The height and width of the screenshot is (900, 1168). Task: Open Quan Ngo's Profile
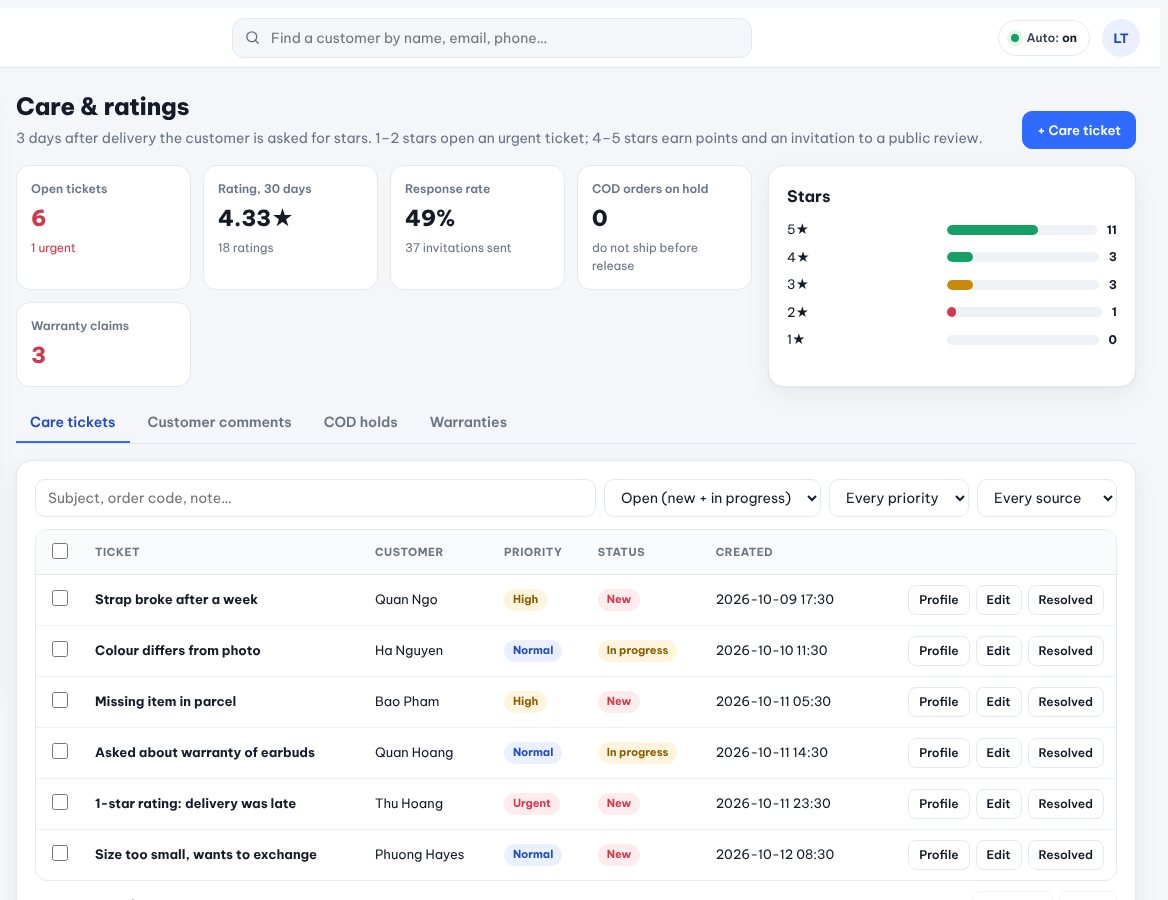click(x=939, y=600)
